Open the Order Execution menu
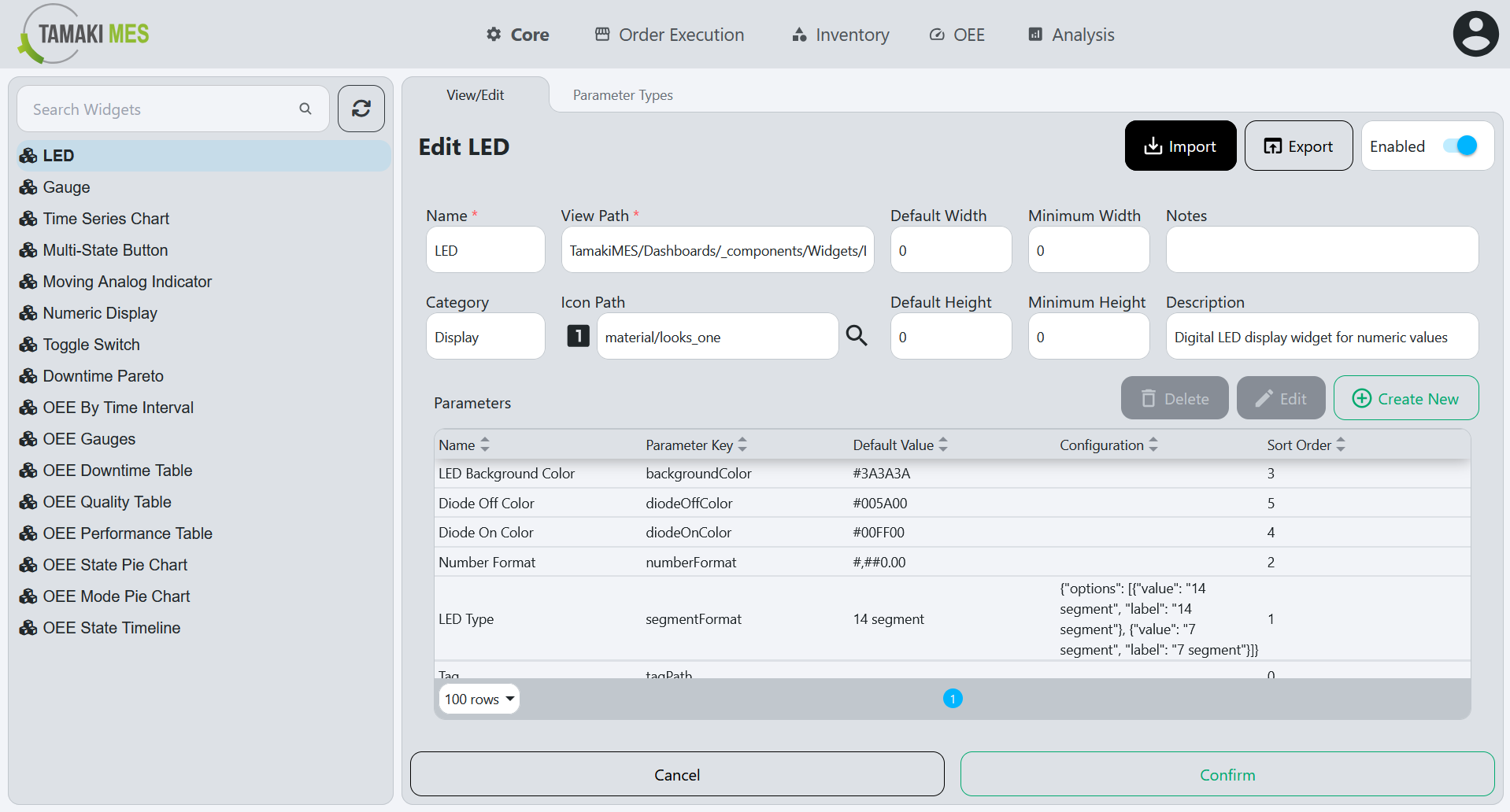 coord(669,35)
